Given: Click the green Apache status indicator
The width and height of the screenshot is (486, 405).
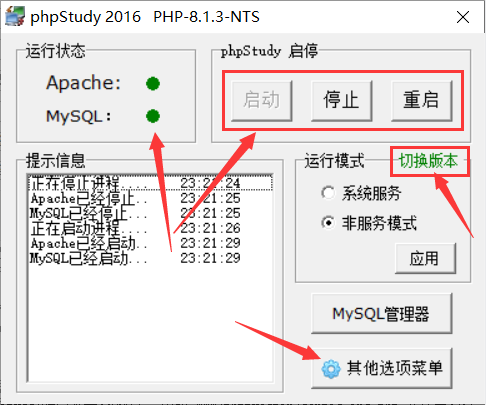Looking at the screenshot, I should point(153,84).
